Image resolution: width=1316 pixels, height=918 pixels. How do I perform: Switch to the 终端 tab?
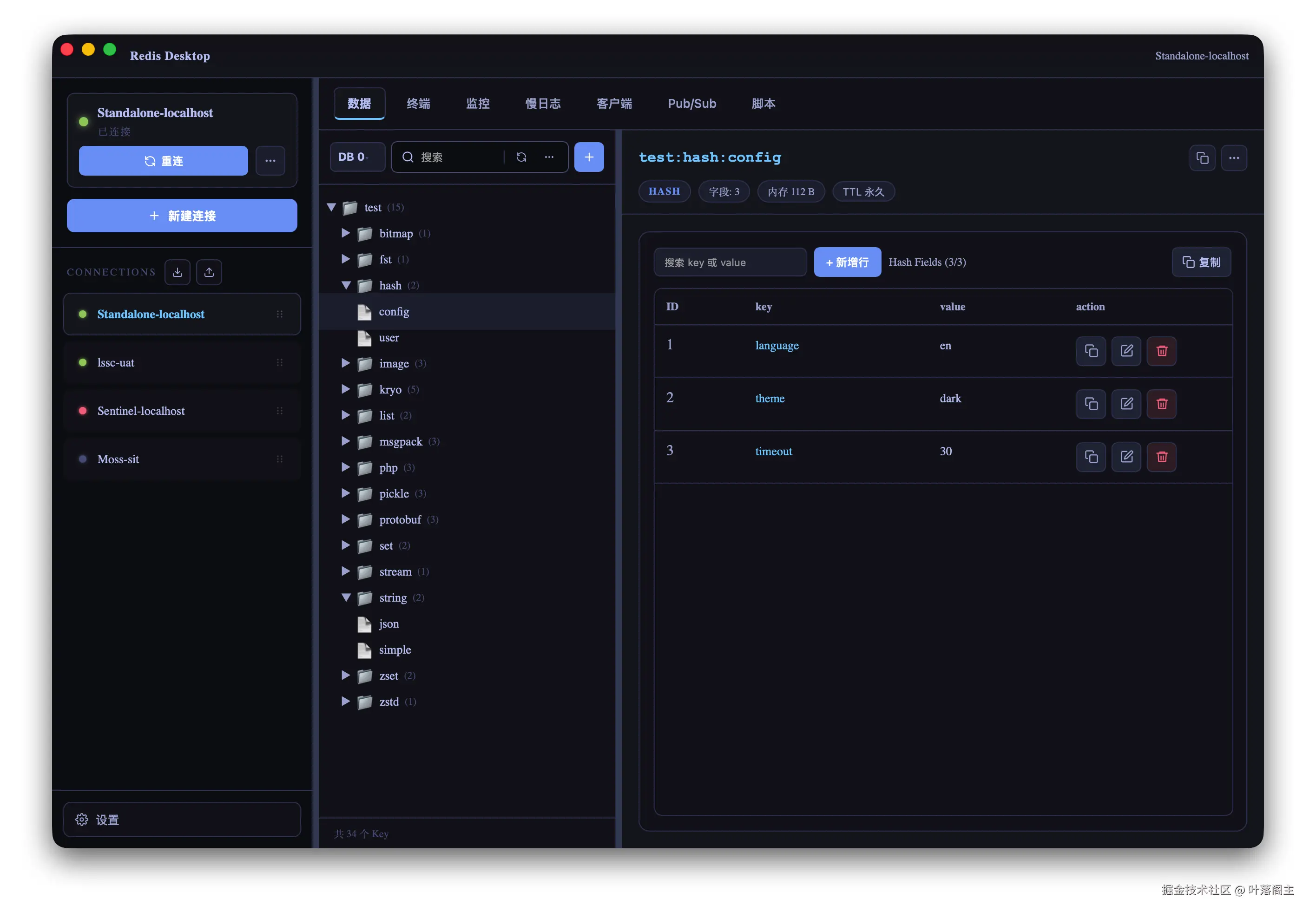[418, 104]
